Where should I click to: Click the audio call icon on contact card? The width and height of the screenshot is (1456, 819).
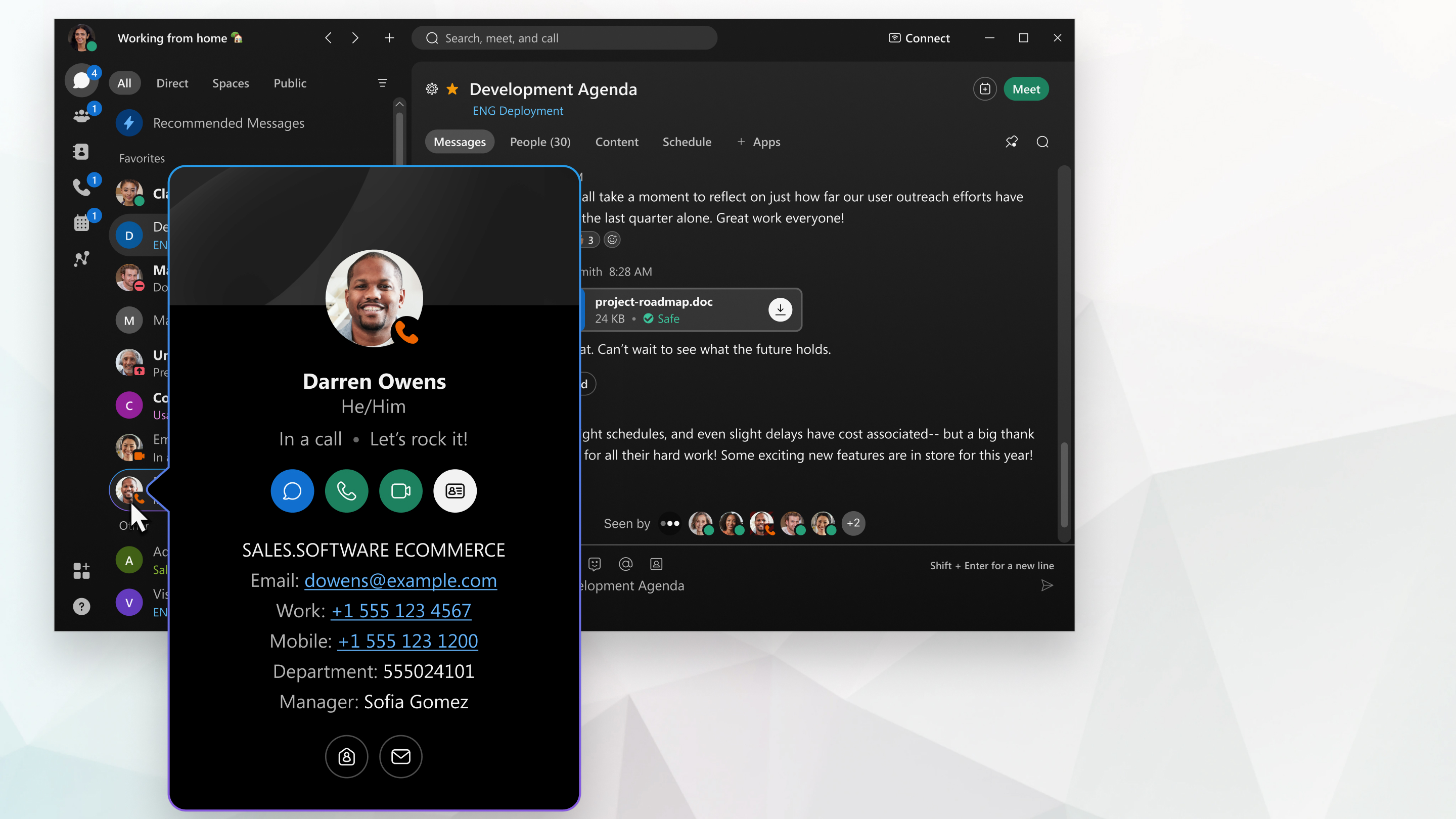coord(346,490)
